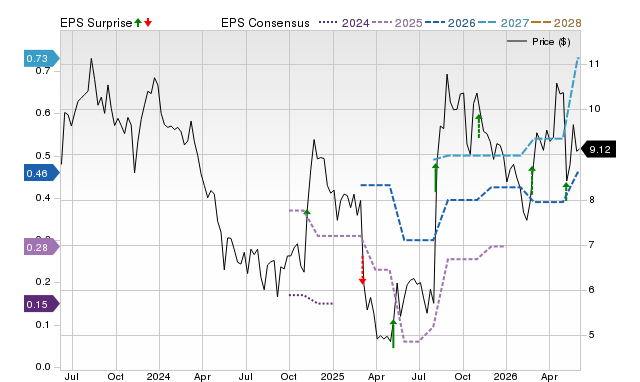Image resolution: width=640 pixels, height=382 pixels.
Task: Click the green surprise arrow near May 2026
Action: pos(566,192)
